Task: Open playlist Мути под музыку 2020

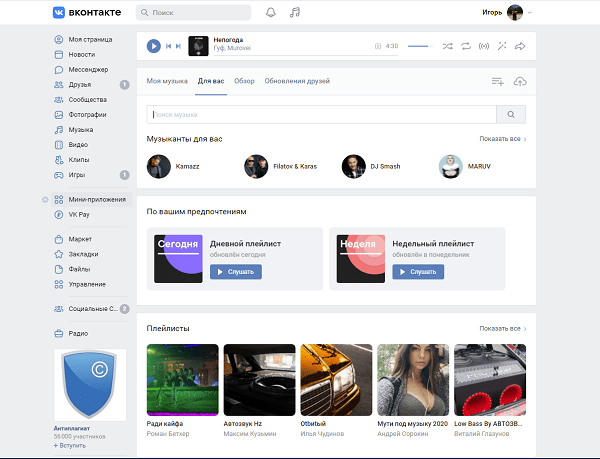Action: 413,380
